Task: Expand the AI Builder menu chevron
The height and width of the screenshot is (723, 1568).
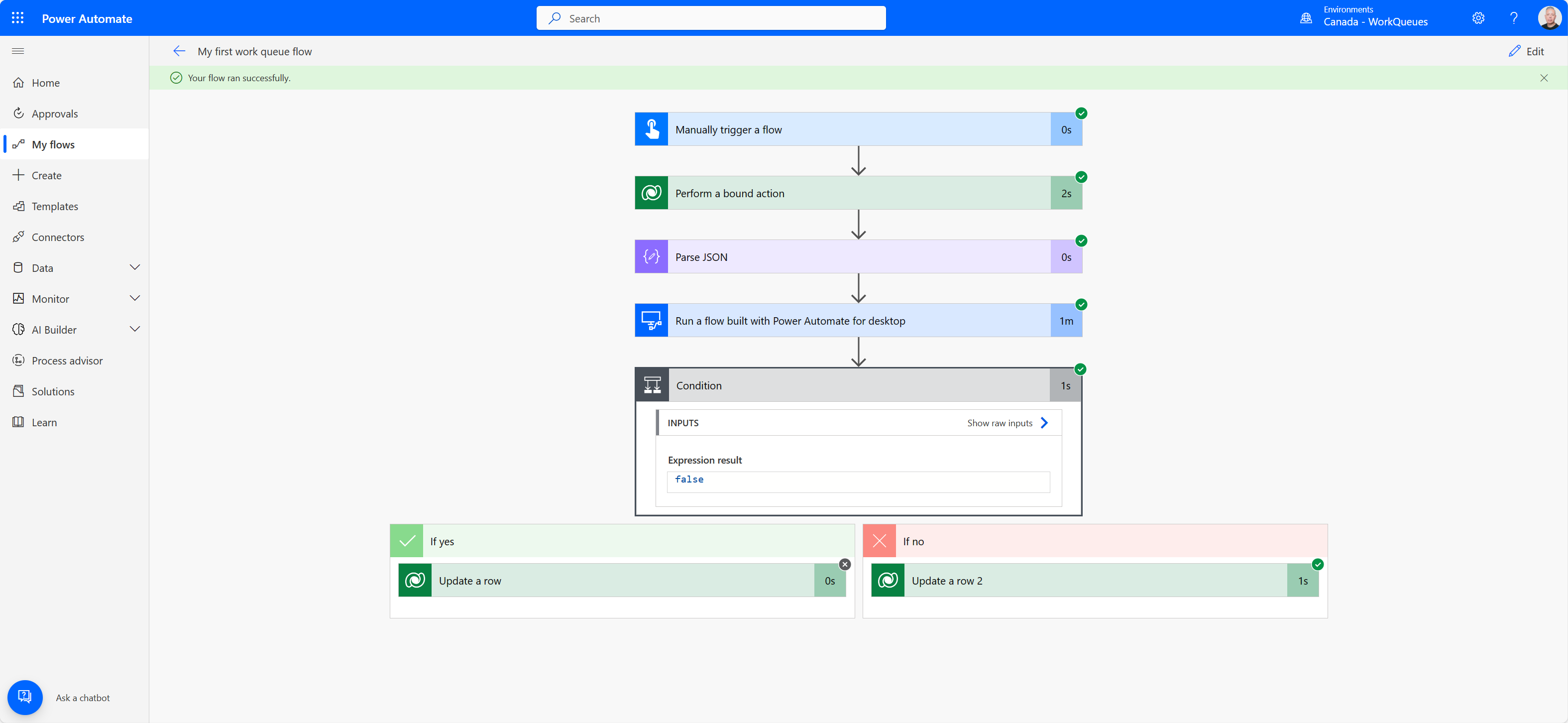Action: pyautogui.click(x=135, y=330)
